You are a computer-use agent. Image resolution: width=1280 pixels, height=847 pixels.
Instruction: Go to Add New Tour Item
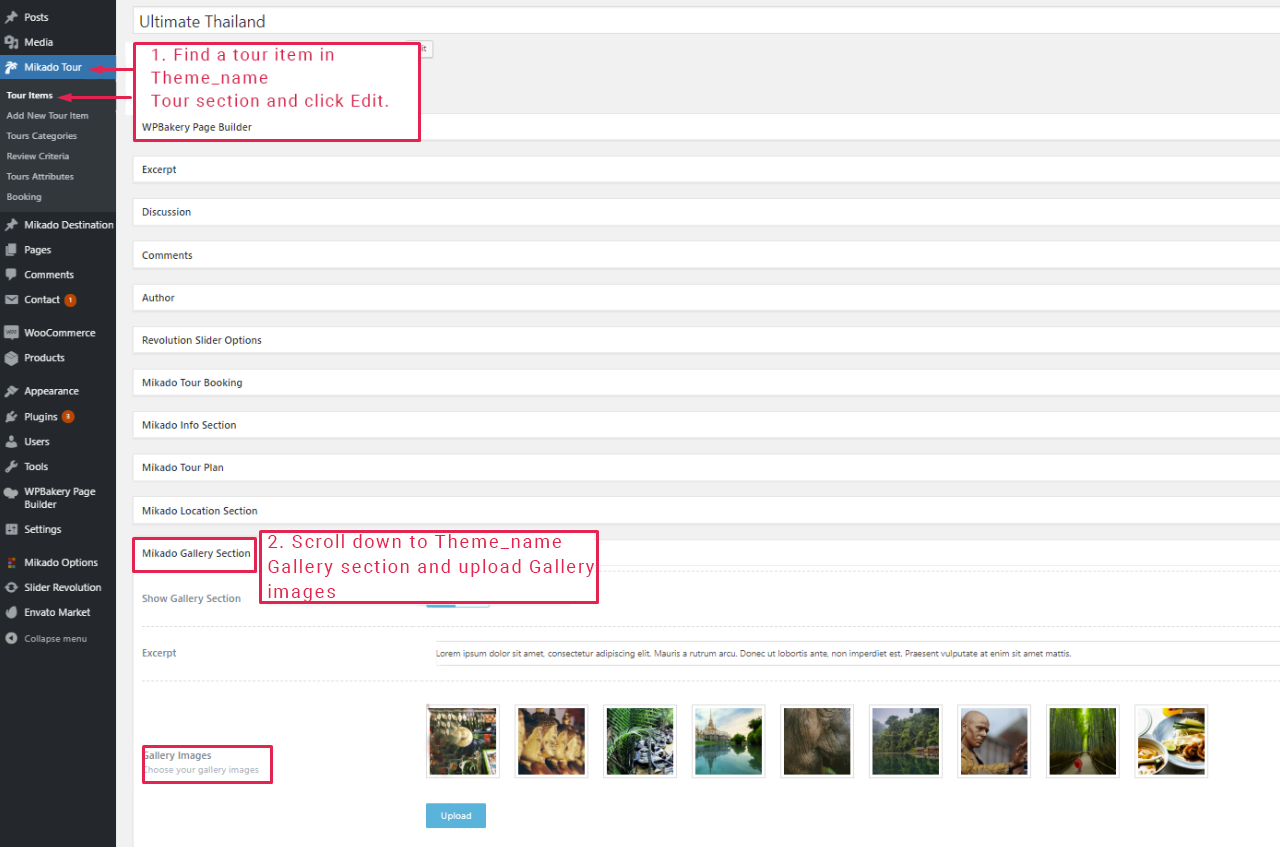click(47, 116)
